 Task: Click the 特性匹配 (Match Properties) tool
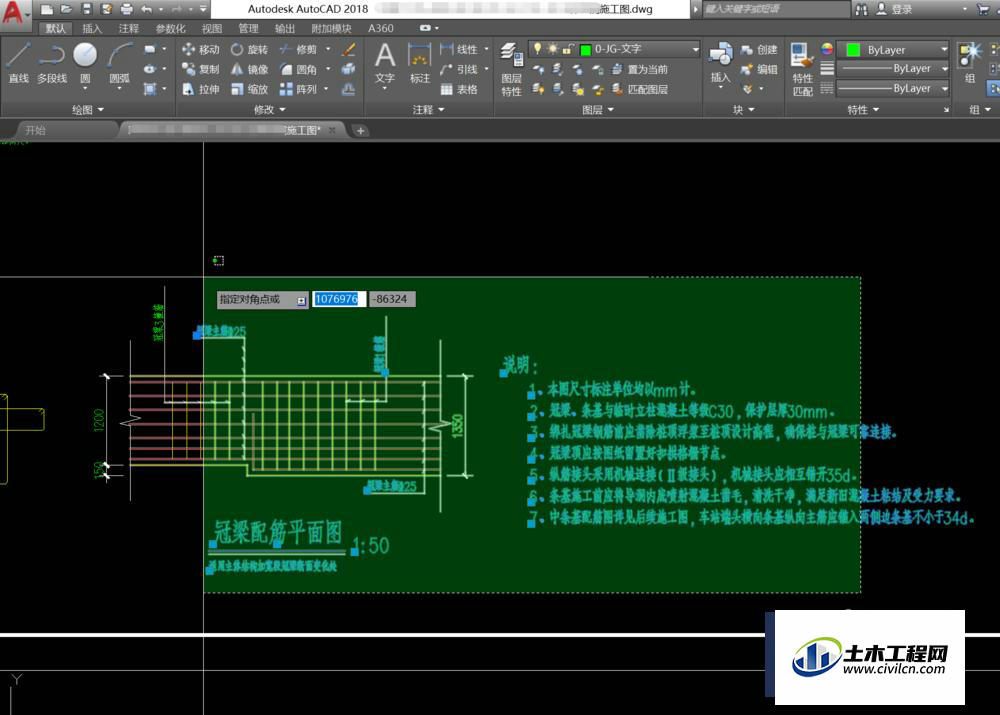tap(802, 69)
